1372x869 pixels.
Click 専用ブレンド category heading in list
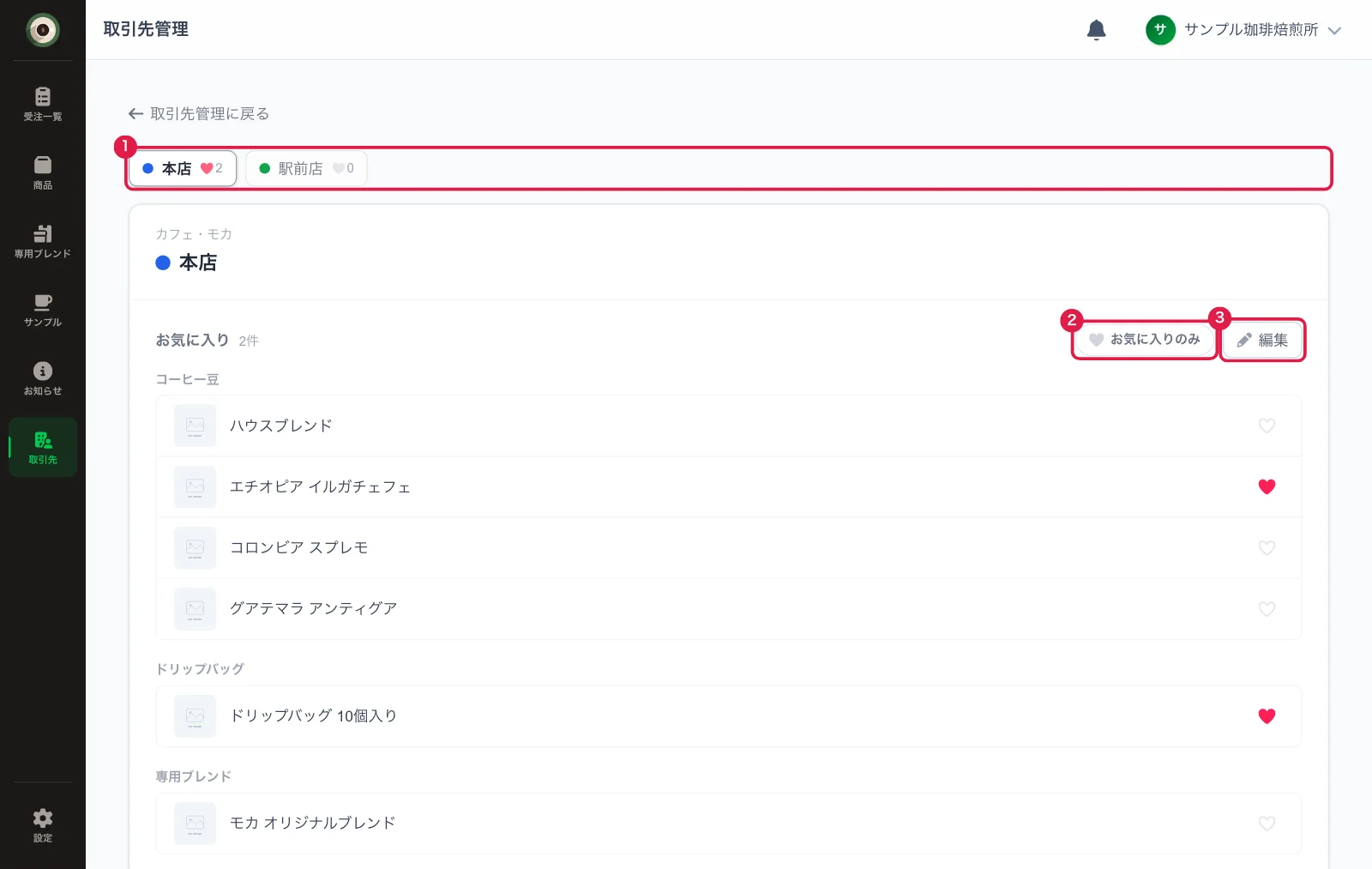193,776
